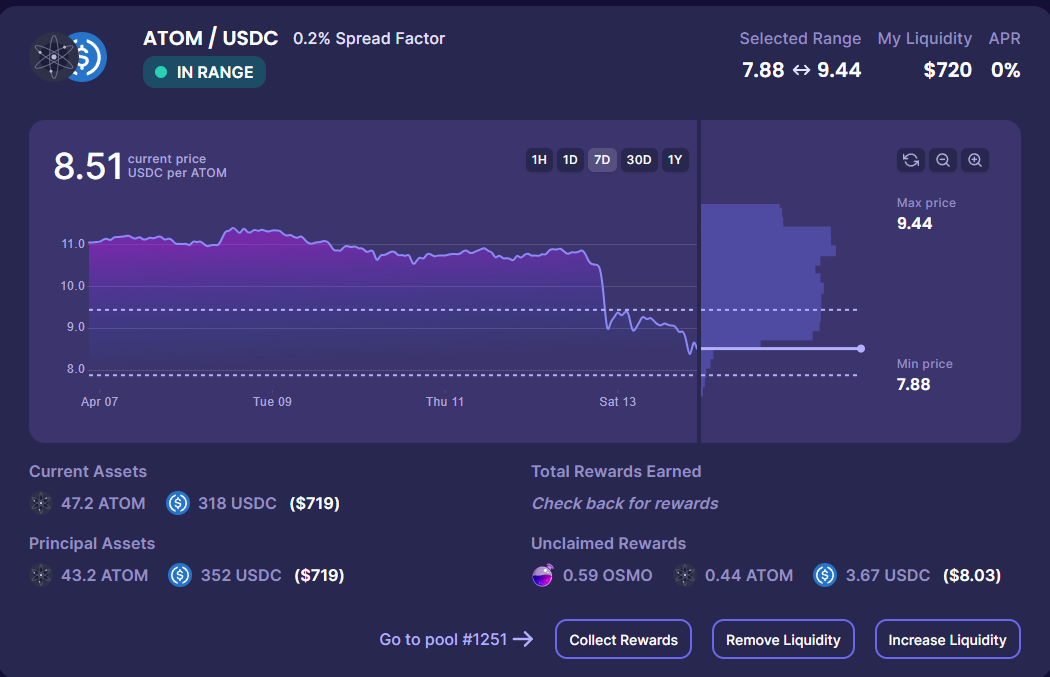Click the 0.2% Spread Factor label

[x=369, y=39]
